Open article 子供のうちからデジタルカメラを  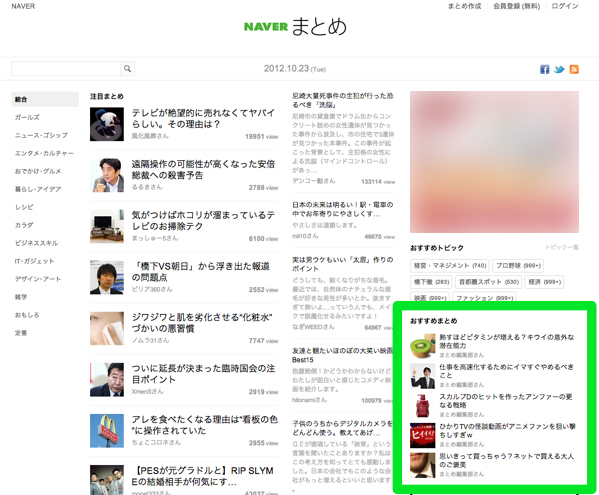(343, 428)
